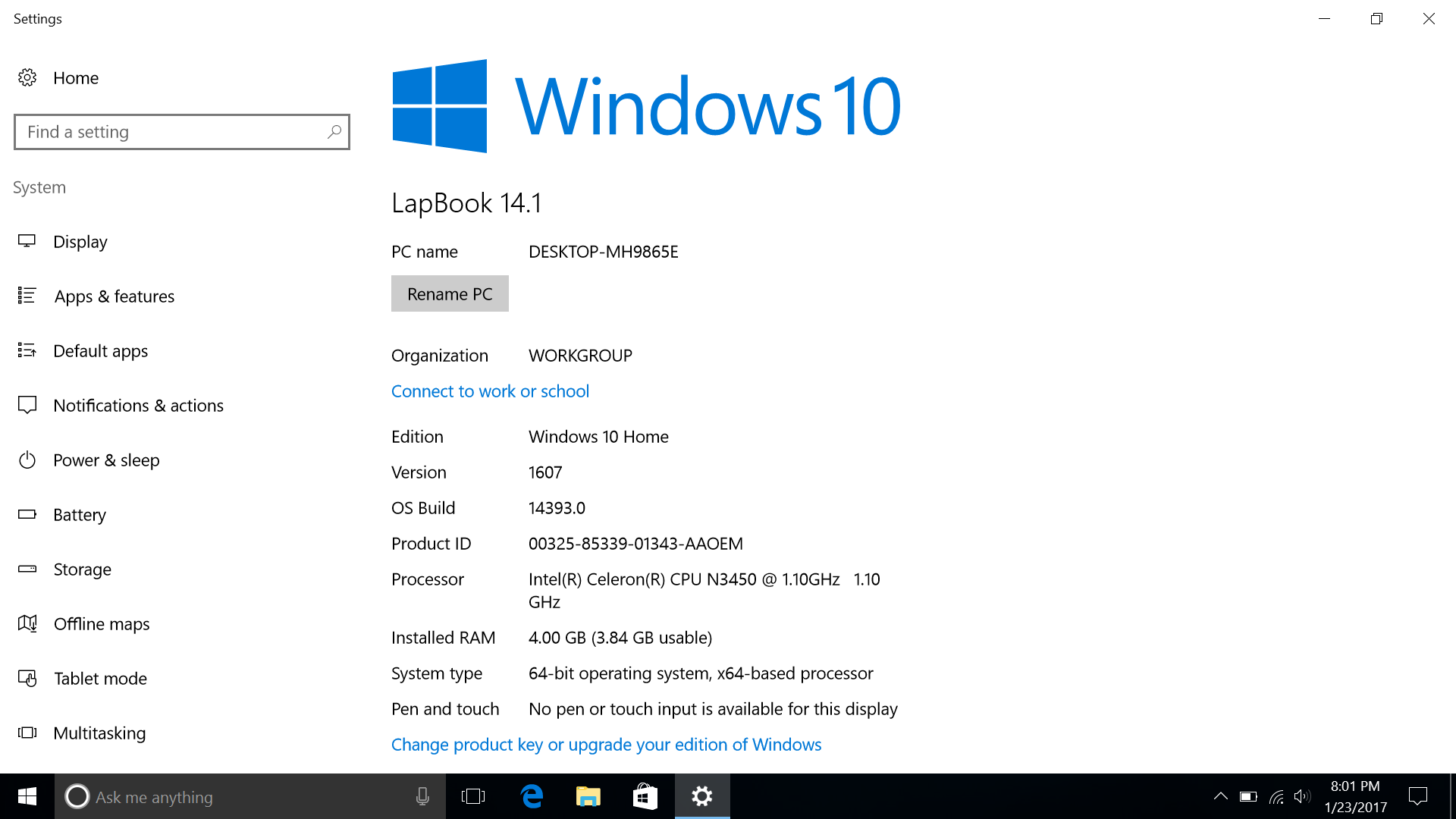Click the Ask me anything search box

pos(250,796)
